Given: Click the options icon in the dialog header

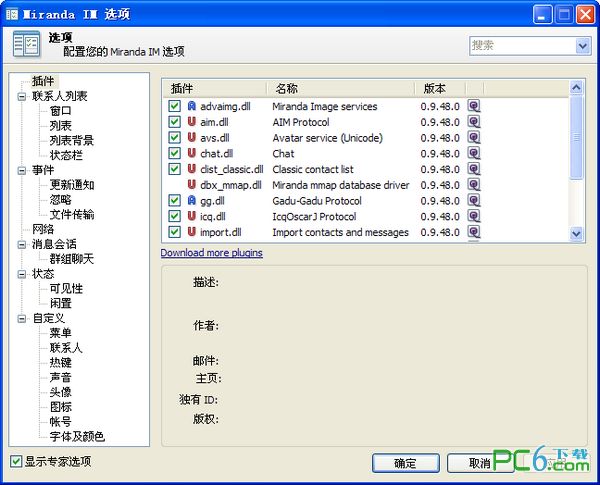Looking at the screenshot, I should click(x=27, y=45).
